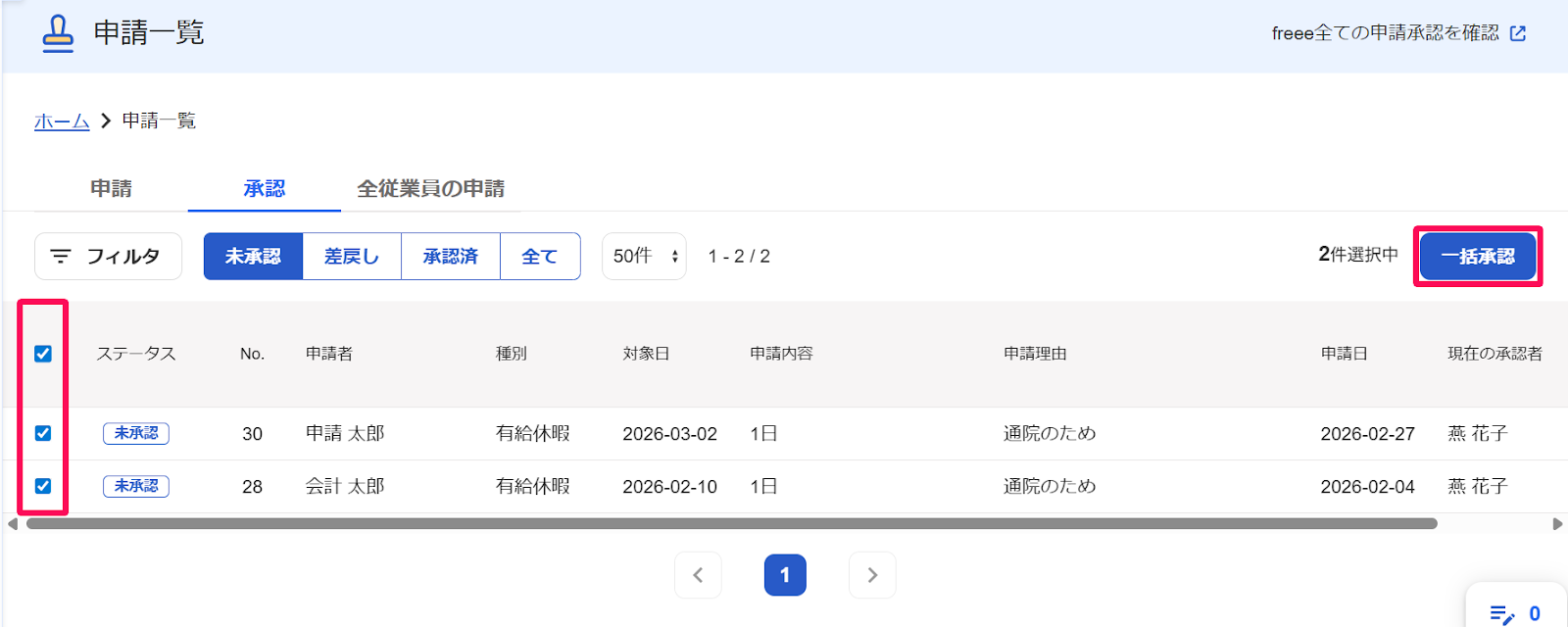This screenshot has height=627, width=1568.
Task: Click applicant name 申請 太郎
Action: 345,433
